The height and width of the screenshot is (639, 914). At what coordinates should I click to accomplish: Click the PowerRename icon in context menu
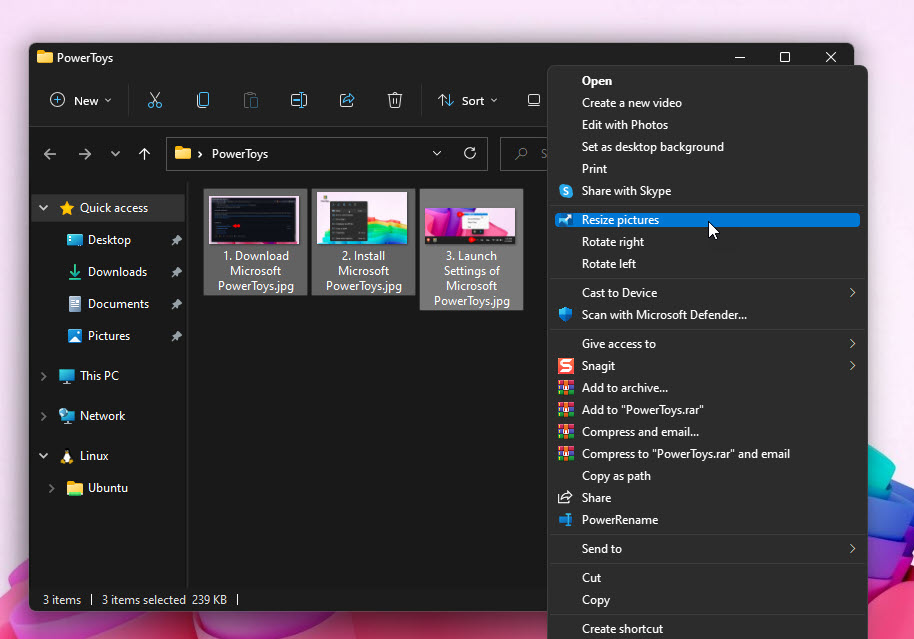coord(565,519)
